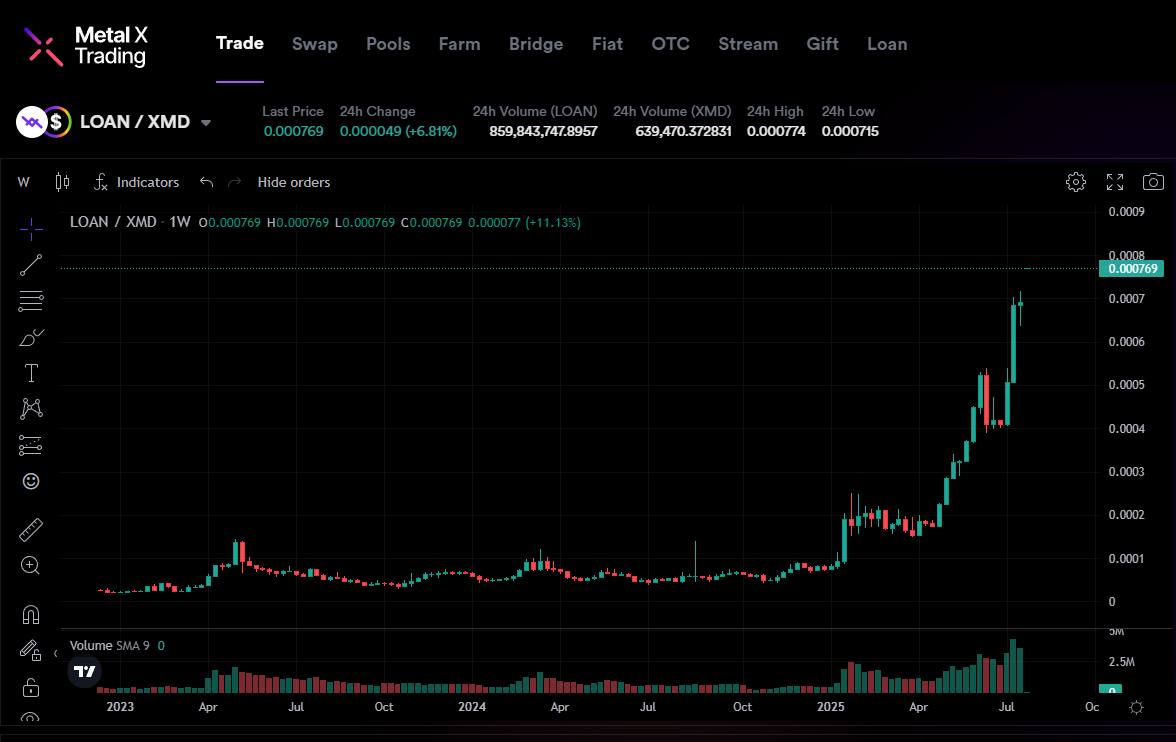Select the brush drawing tool

pyautogui.click(x=31, y=338)
